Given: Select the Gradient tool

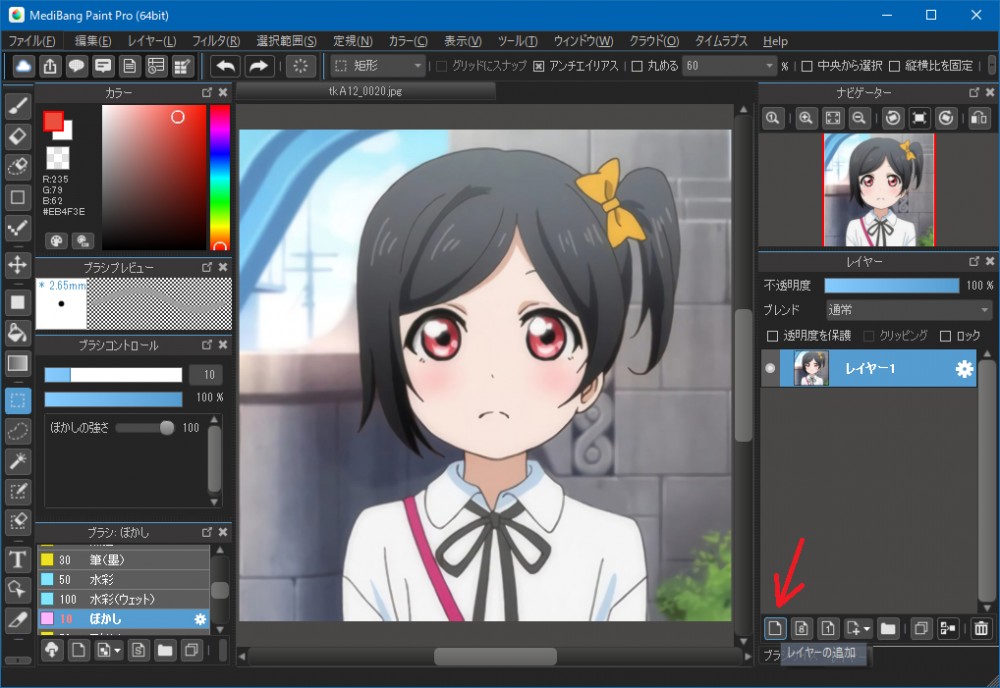Looking at the screenshot, I should pos(18,363).
